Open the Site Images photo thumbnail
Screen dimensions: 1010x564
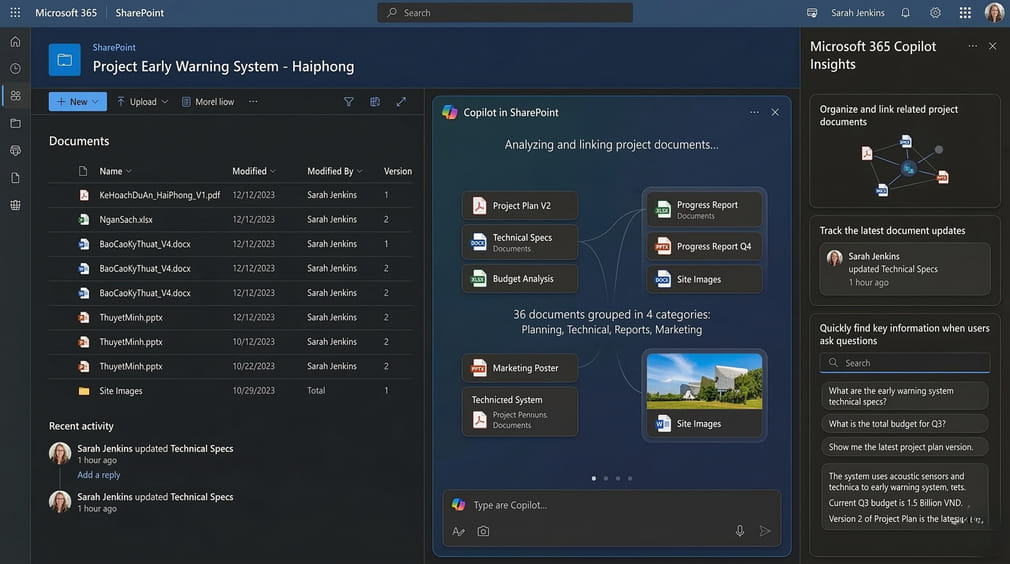(705, 381)
